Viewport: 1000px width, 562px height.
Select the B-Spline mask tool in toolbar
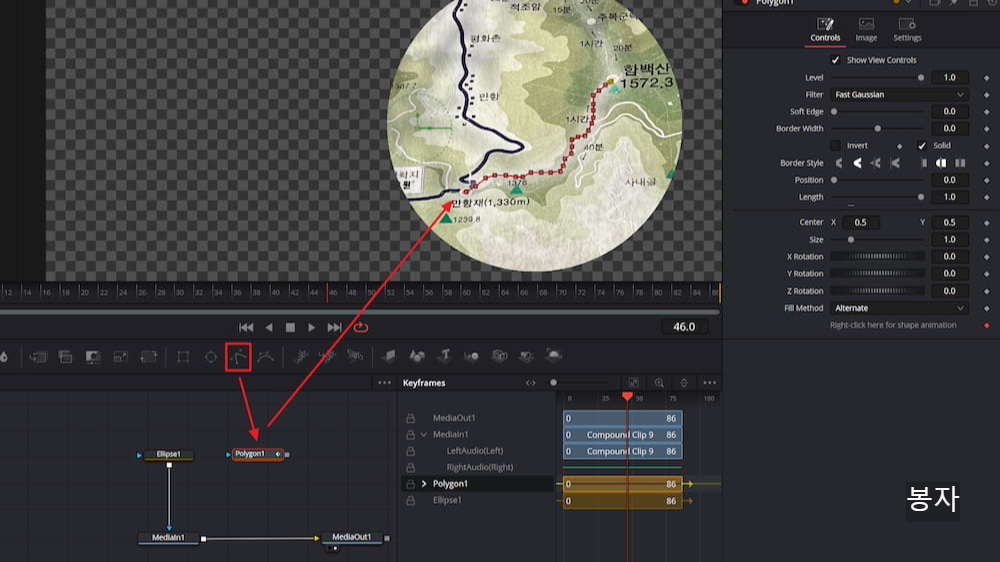point(266,357)
